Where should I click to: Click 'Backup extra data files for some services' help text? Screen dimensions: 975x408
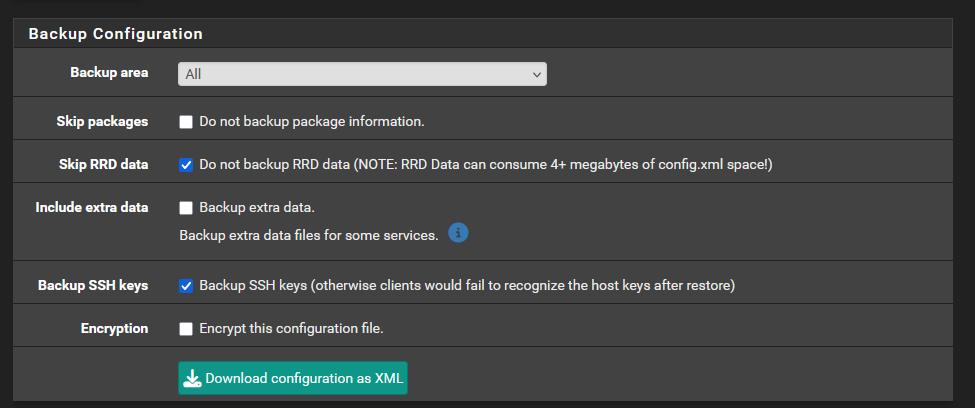click(x=308, y=236)
